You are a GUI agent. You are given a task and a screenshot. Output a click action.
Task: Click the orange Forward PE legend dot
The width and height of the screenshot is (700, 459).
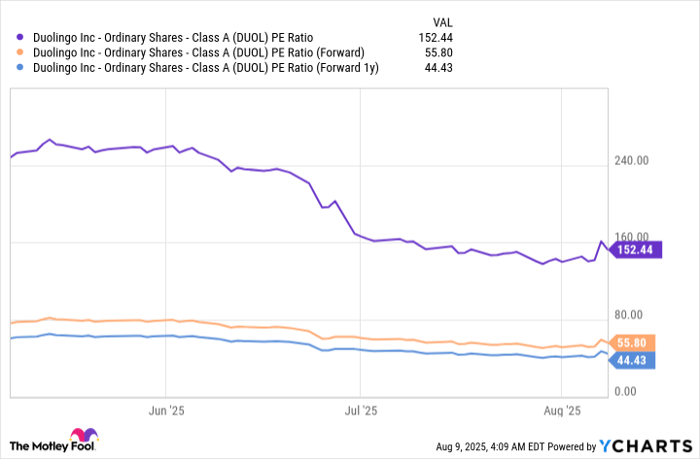20,52
